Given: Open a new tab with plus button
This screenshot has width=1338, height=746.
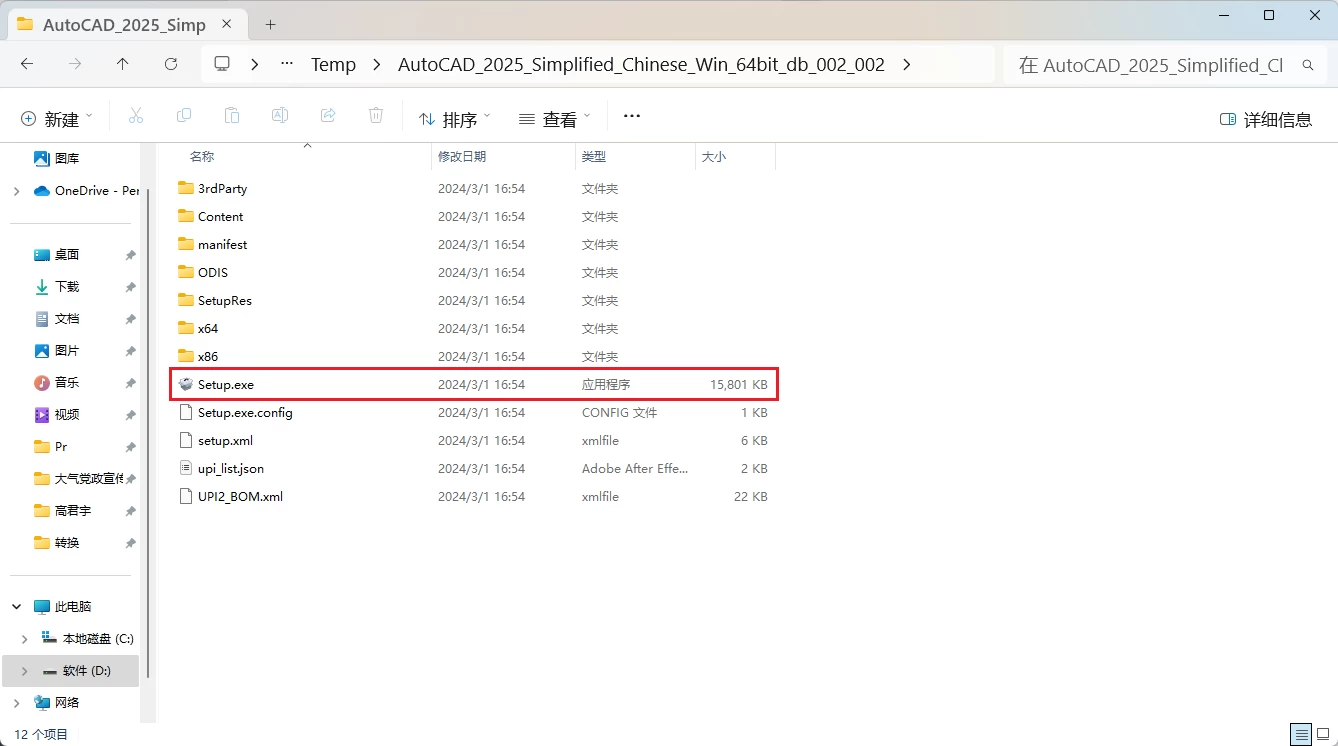Looking at the screenshot, I should pos(270,25).
